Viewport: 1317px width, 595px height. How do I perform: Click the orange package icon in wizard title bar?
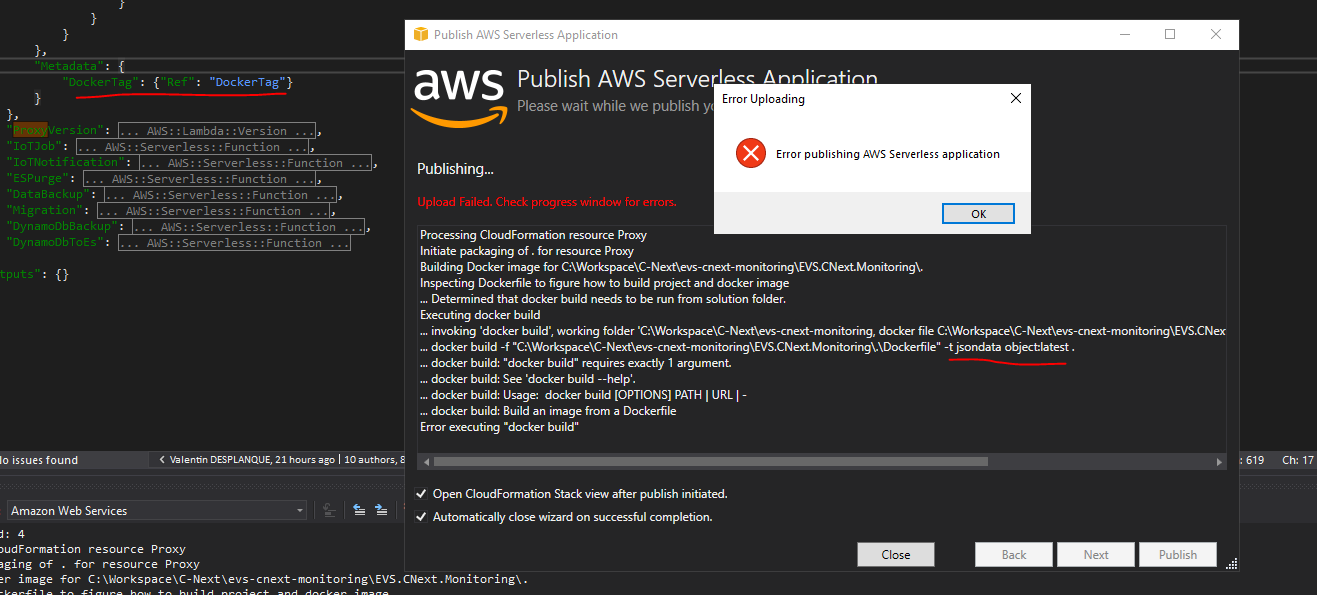coord(420,34)
